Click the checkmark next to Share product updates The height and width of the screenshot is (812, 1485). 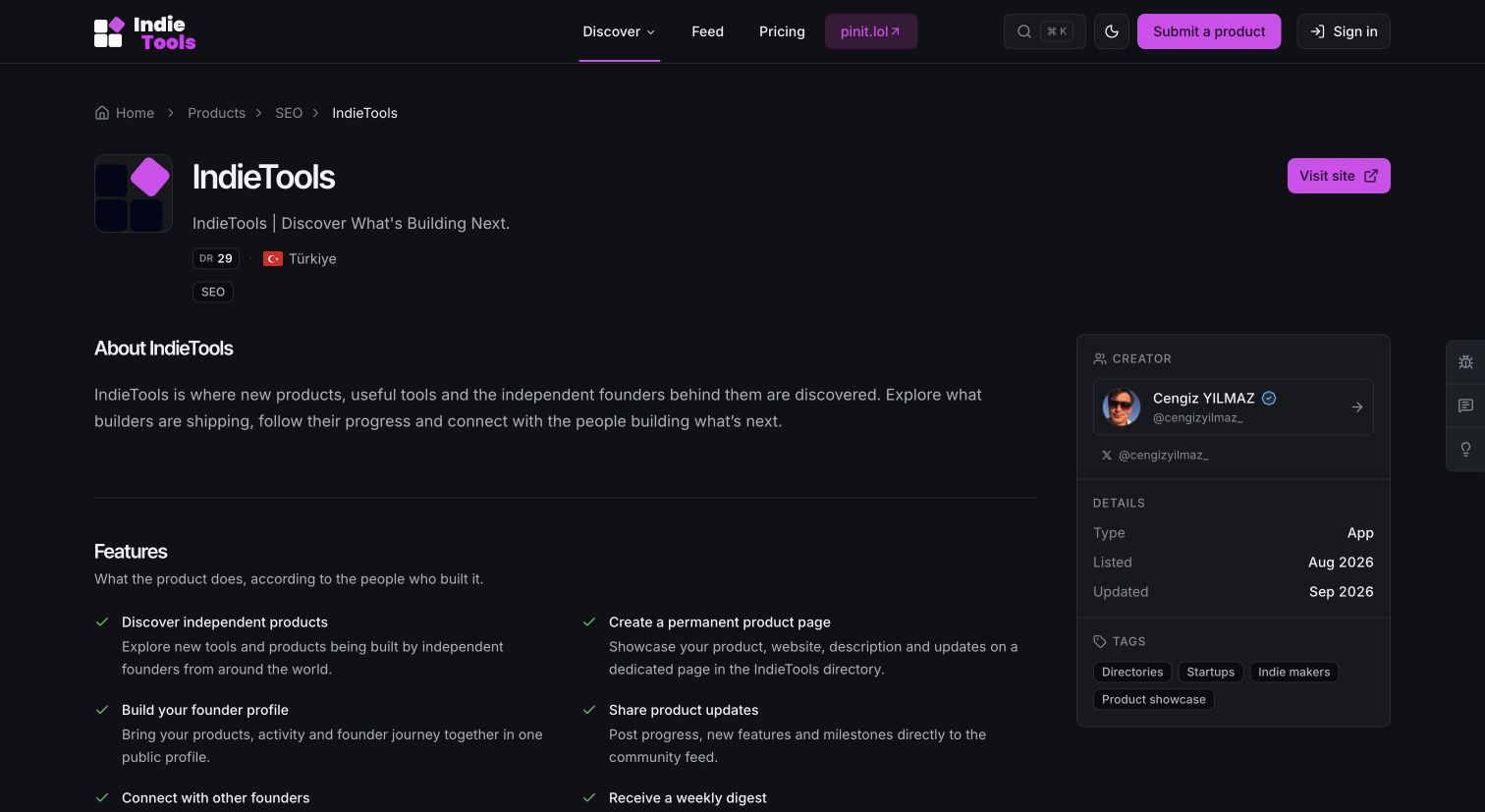point(589,710)
